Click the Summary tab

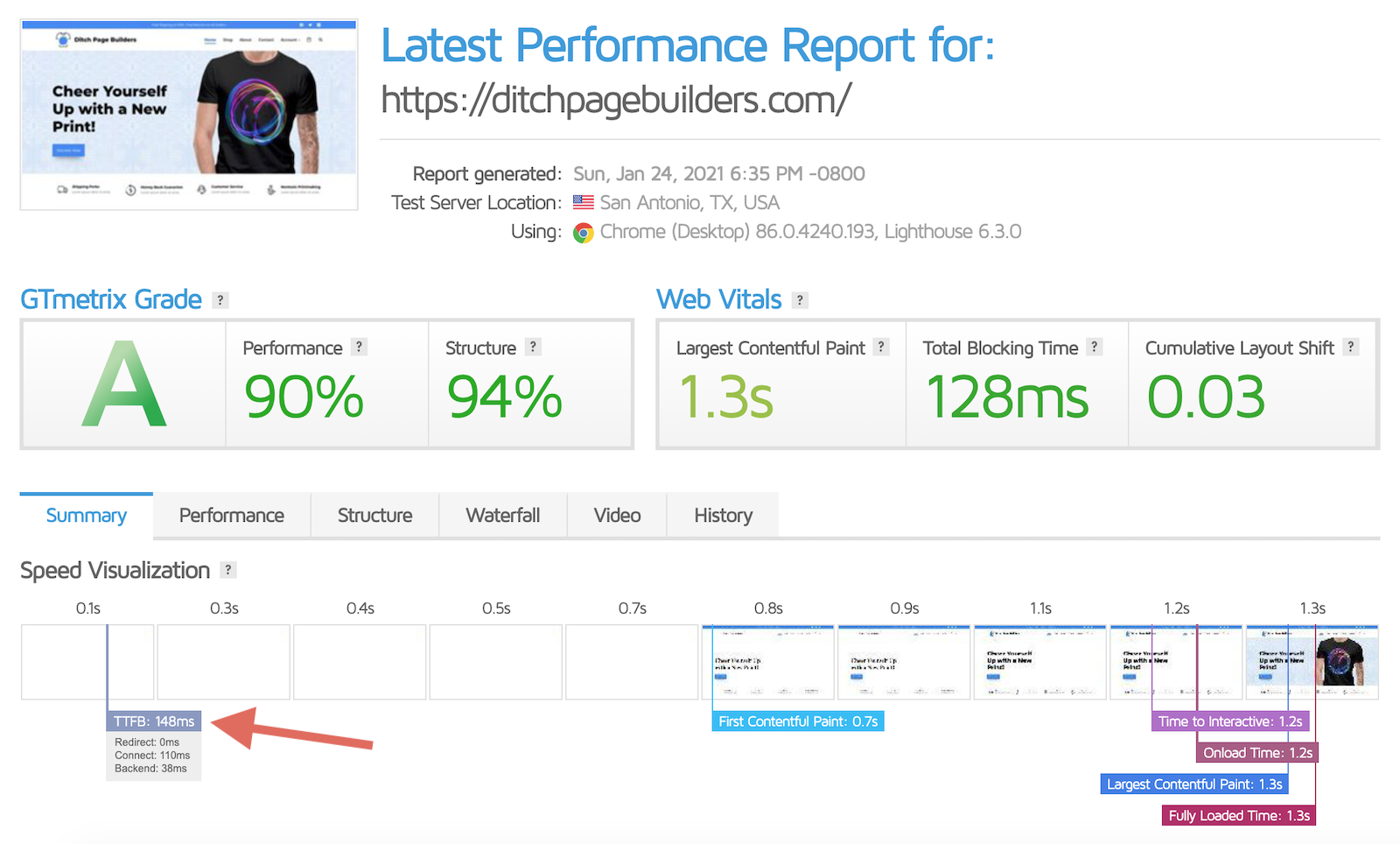pos(86,516)
